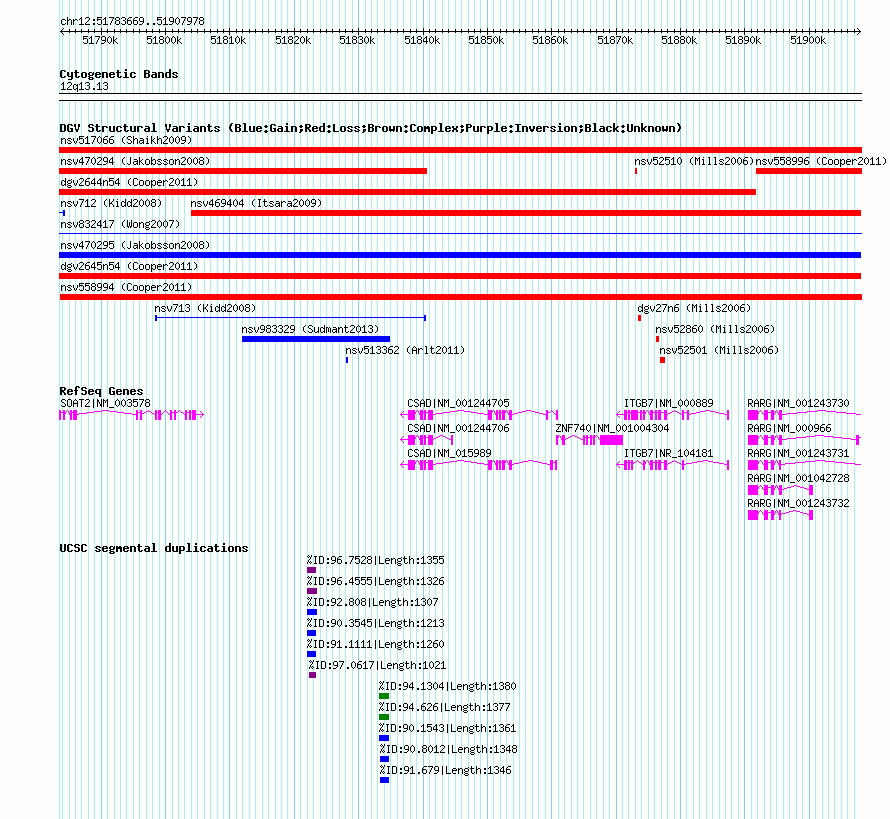Click the dgv27n6 (Mills2006) label
Viewport: 890px width, 819px height.
pos(694,308)
